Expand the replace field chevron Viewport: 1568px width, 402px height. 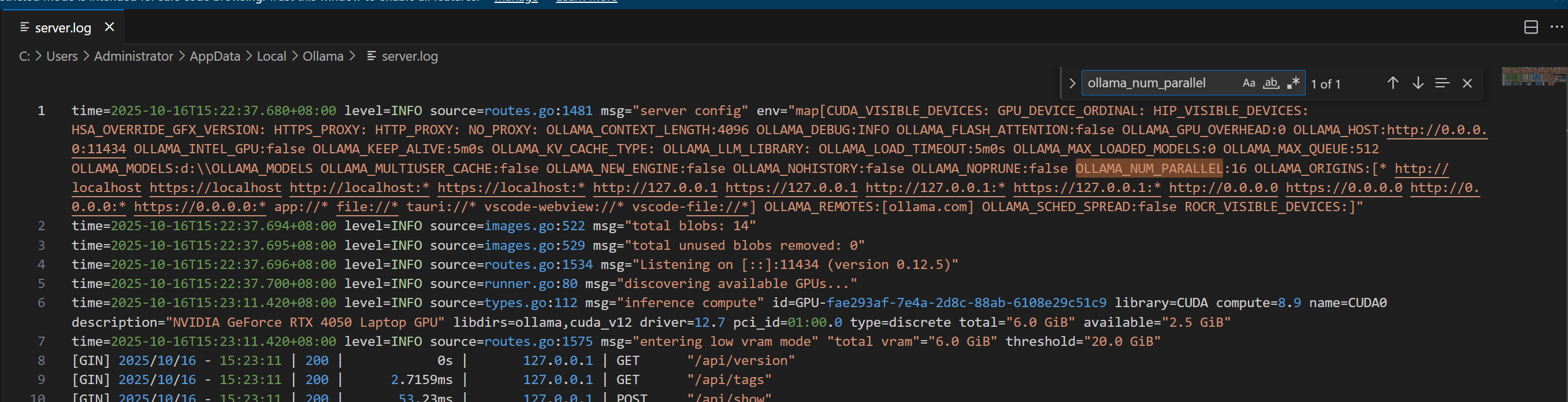pyautogui.click(x=1072, y=83)
